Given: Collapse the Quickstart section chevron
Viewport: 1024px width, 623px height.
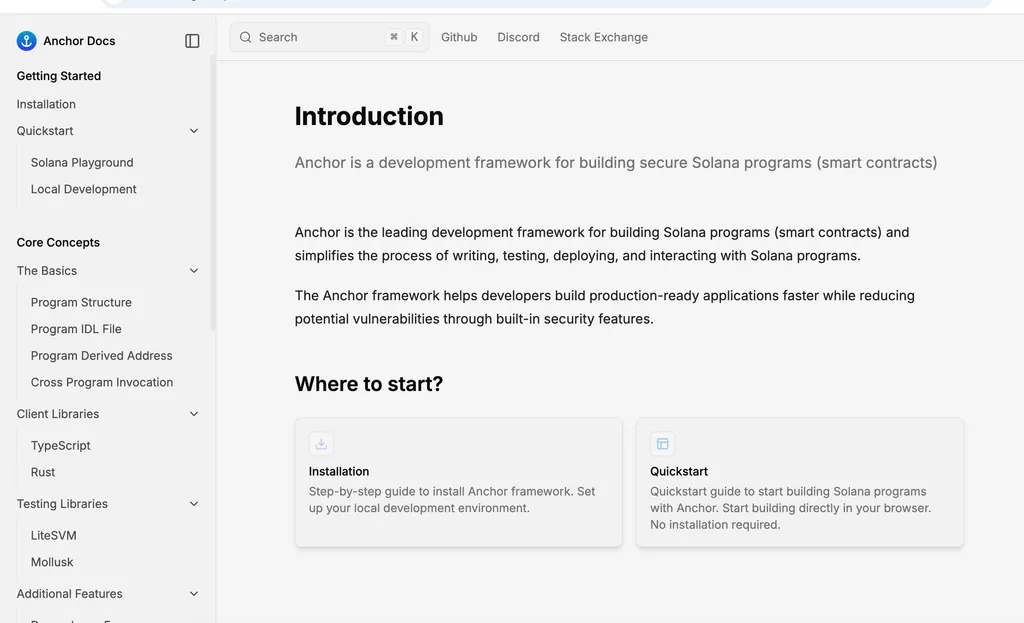Looking at the screenshot, I should point(194,131).
